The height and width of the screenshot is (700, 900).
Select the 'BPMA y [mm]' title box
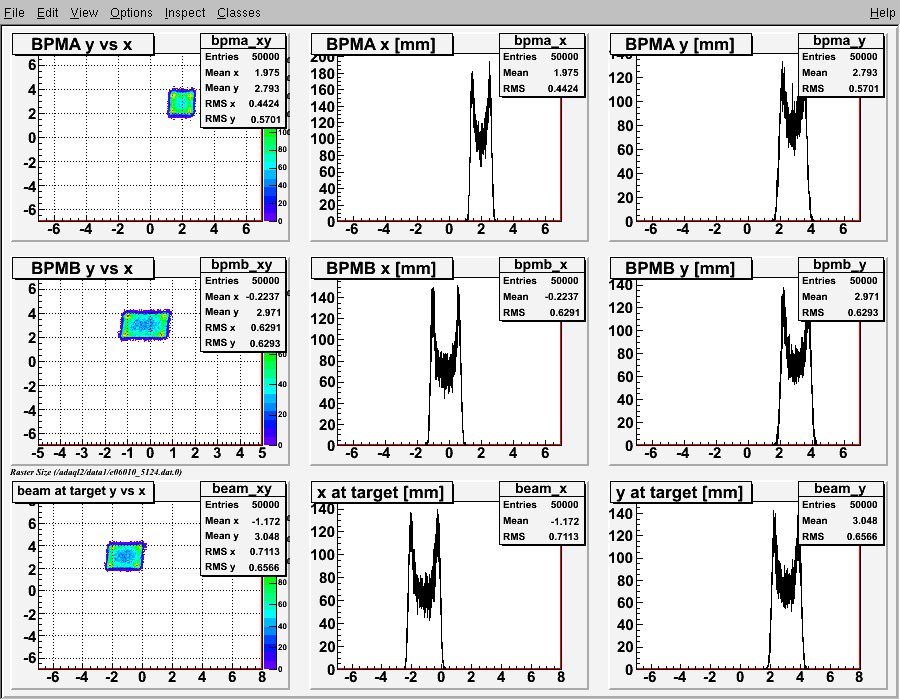pos(680,44)
